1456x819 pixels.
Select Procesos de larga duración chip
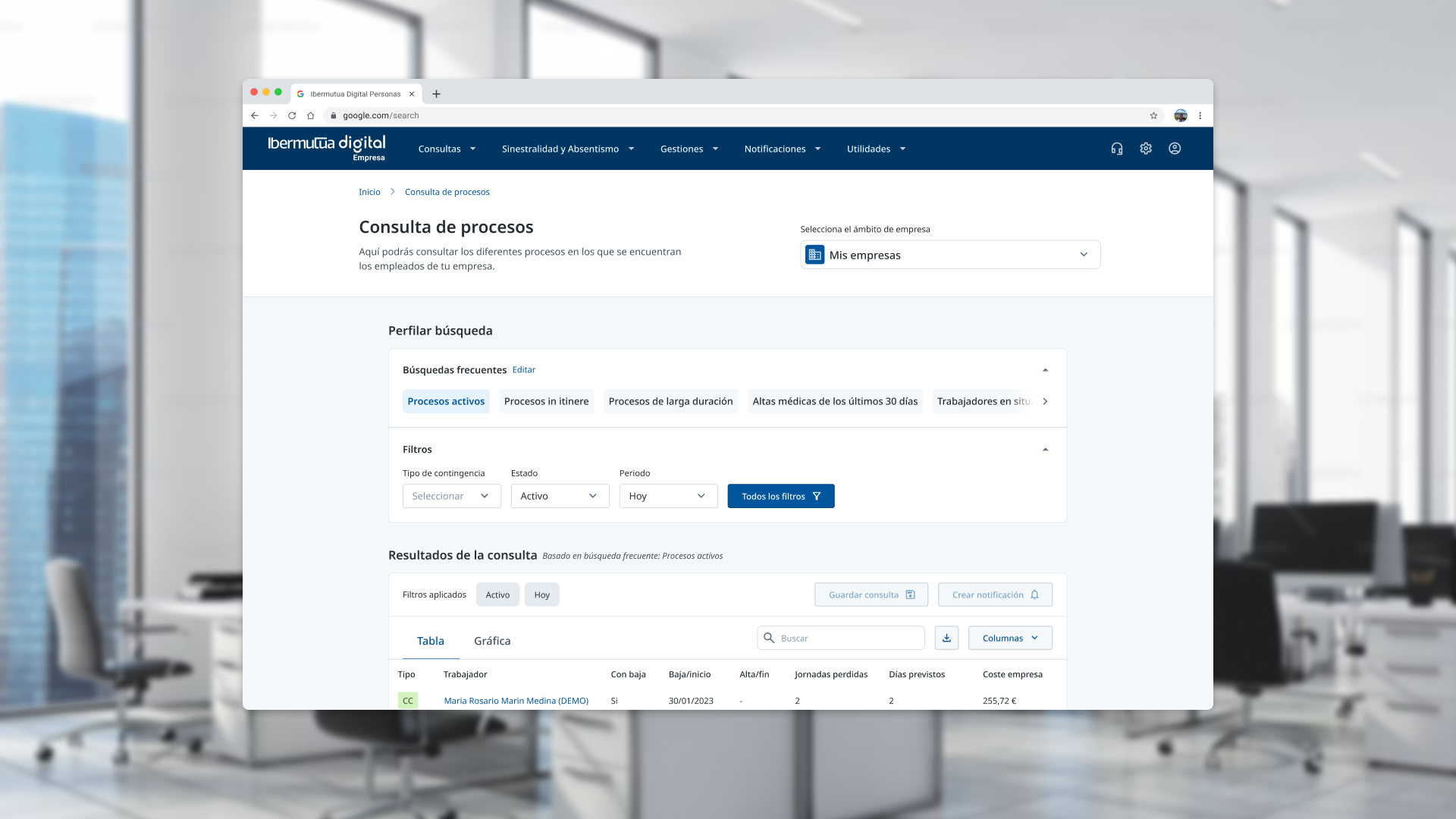pos(670,401)
